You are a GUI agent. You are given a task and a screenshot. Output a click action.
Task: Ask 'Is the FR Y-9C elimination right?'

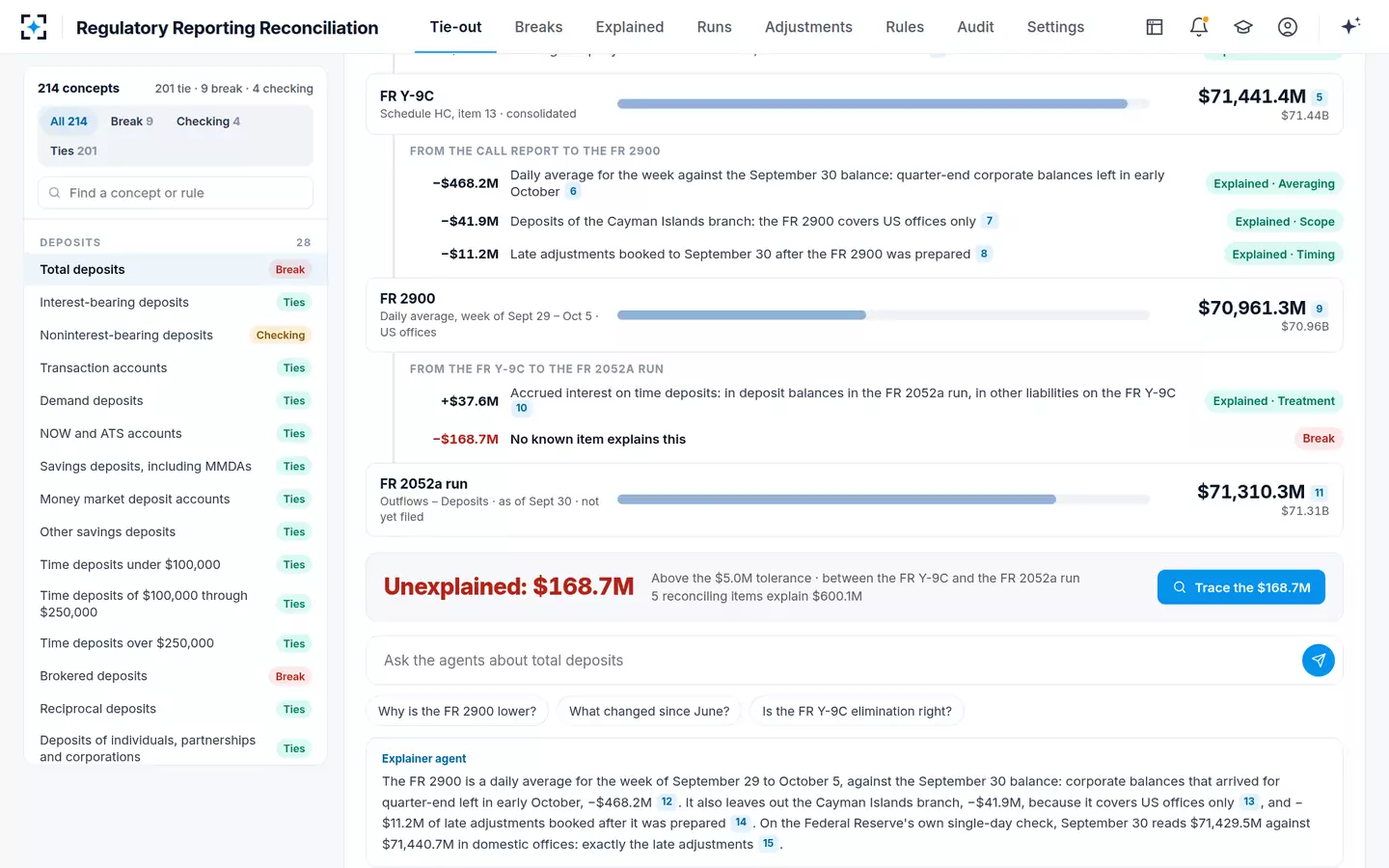[x=857, y=711]
